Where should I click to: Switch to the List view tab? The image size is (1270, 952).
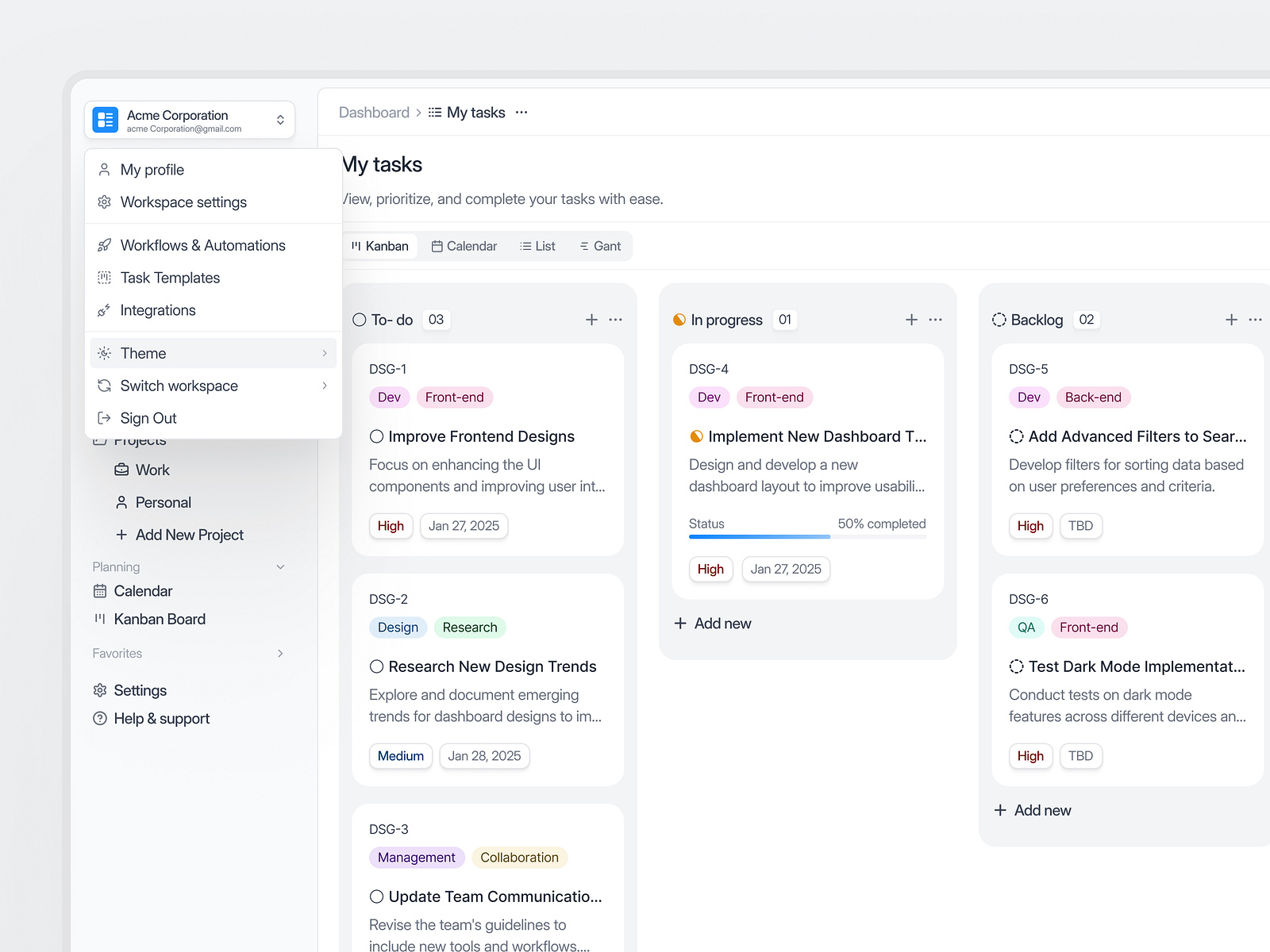pos(537,246)
